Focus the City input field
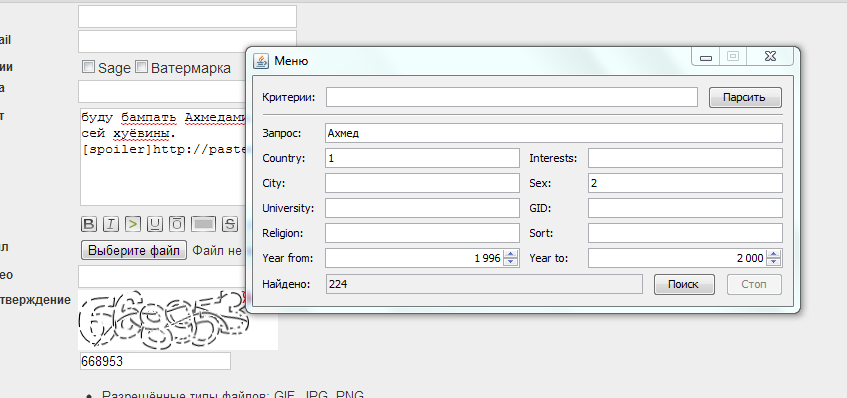 tap(422, 183)
